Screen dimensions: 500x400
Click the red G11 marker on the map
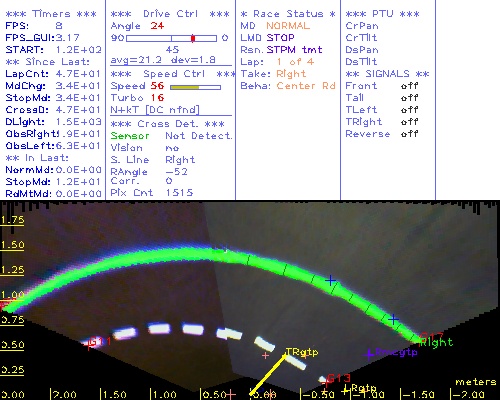click(99, 342)
